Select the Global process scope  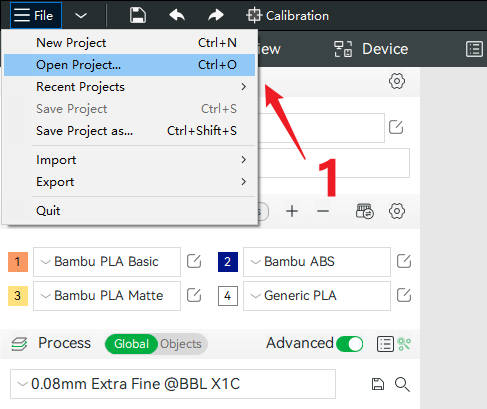(x=131, y=344)
